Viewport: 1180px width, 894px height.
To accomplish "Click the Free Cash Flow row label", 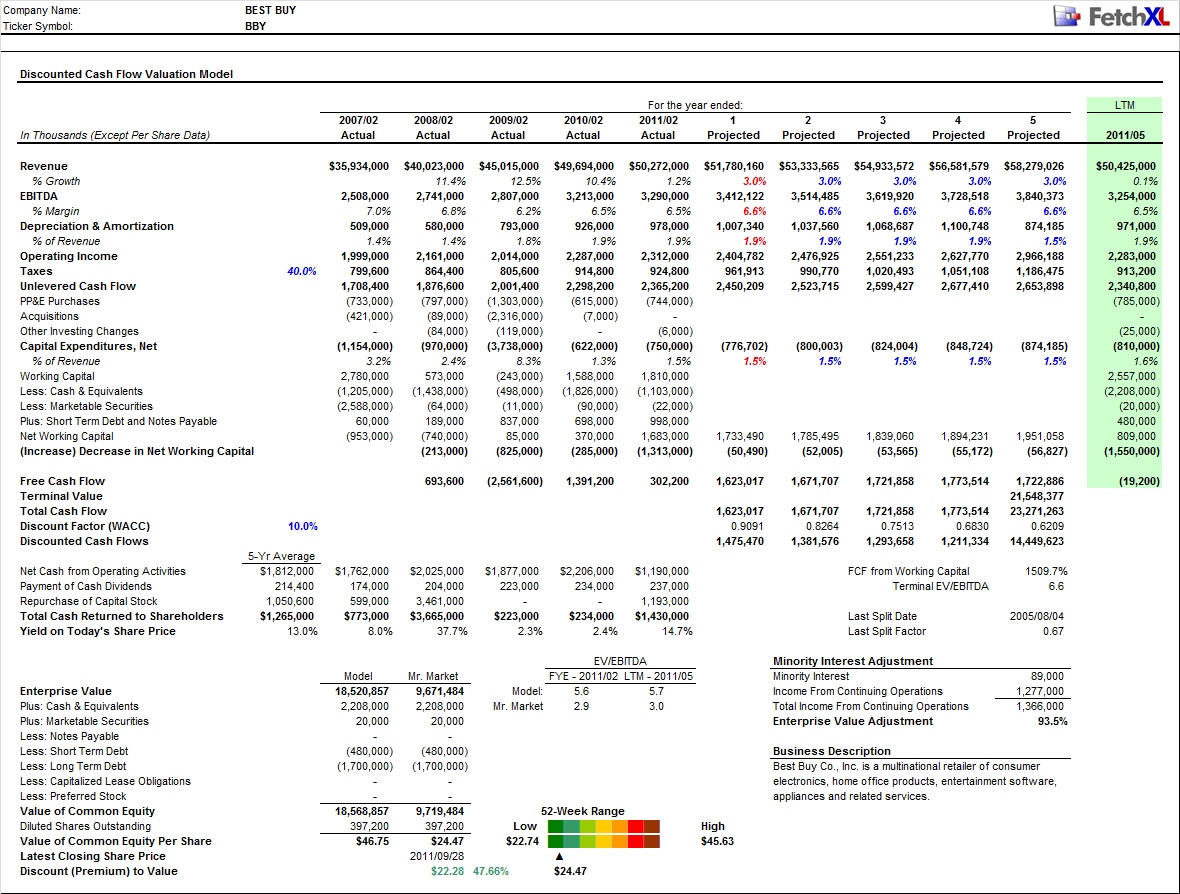I will [62, 481].
